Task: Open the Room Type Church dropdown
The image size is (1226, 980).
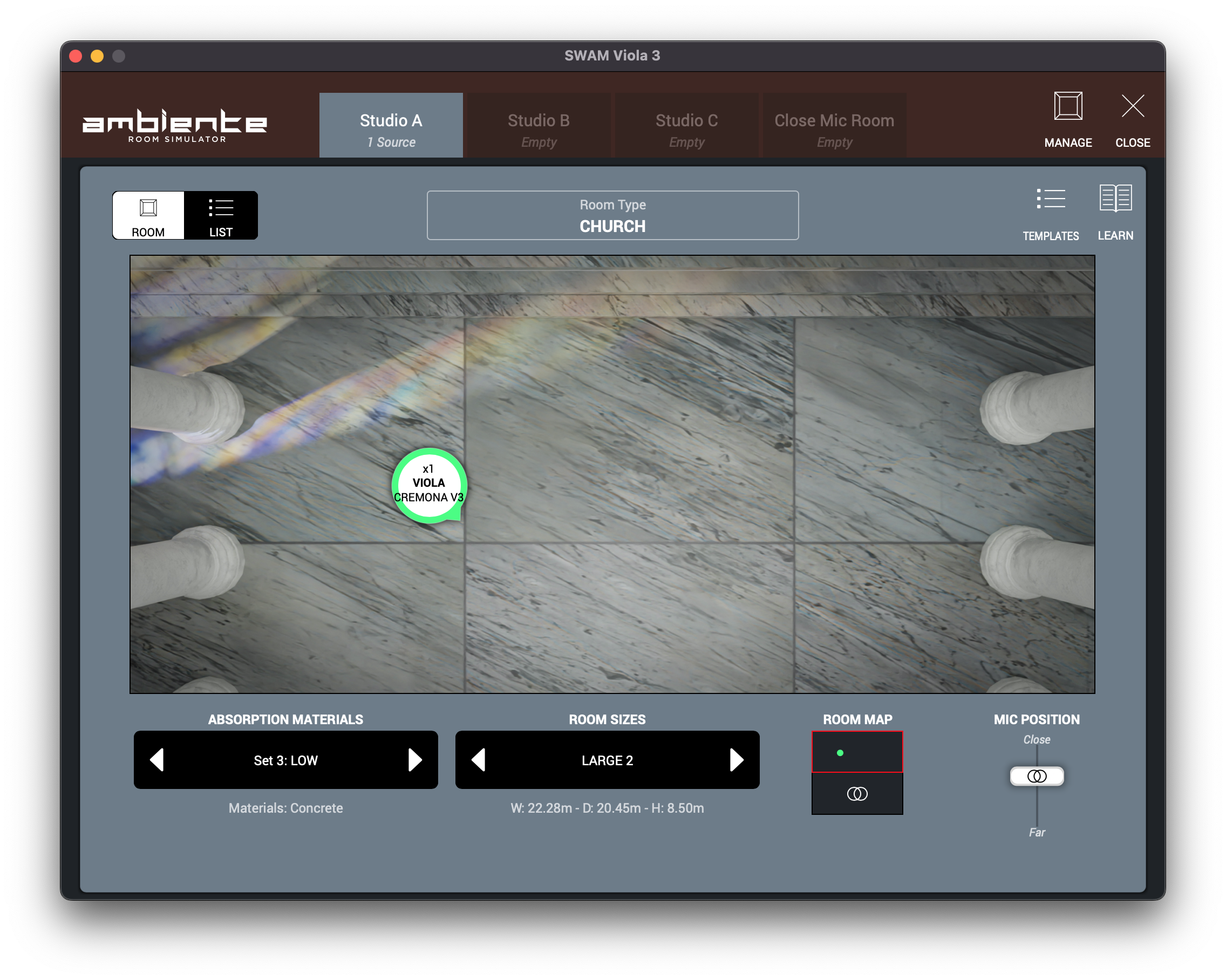Action: 612,215
